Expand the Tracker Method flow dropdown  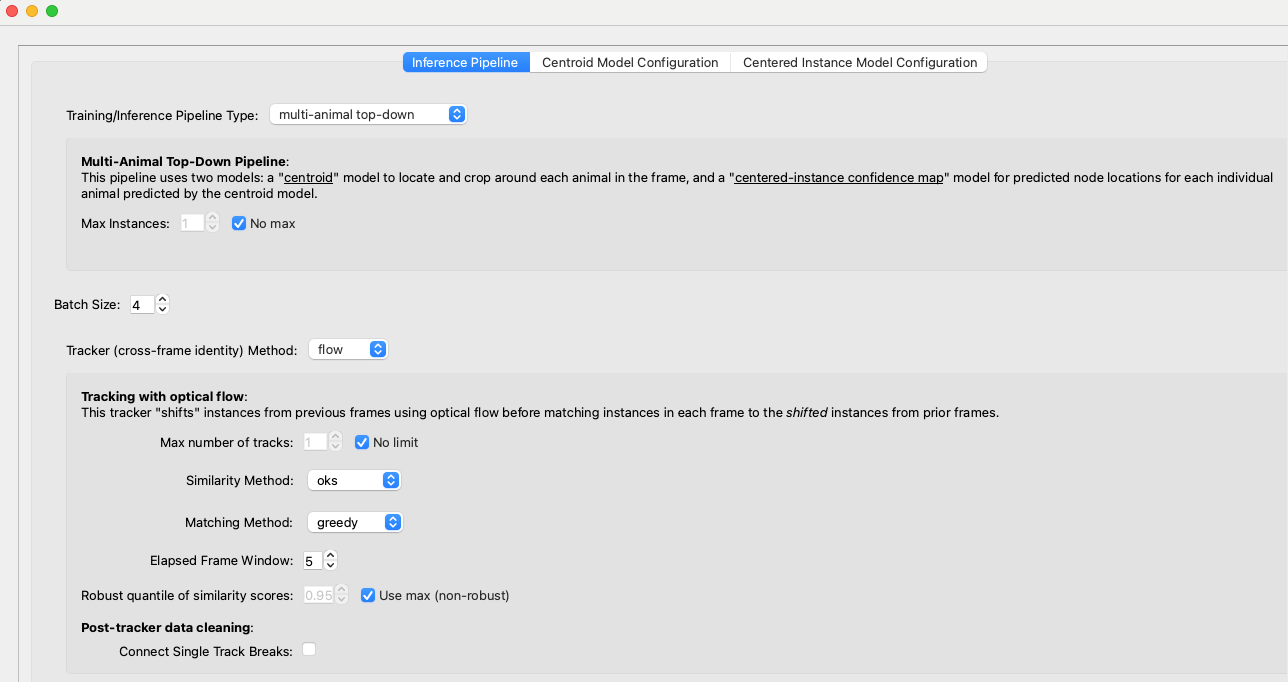[x=348, y=349]
